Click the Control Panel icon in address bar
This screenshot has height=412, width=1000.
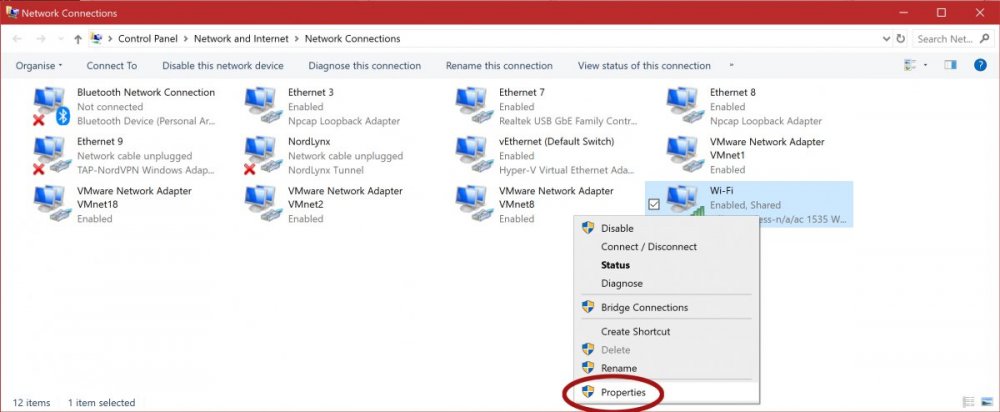click(96, 38)
